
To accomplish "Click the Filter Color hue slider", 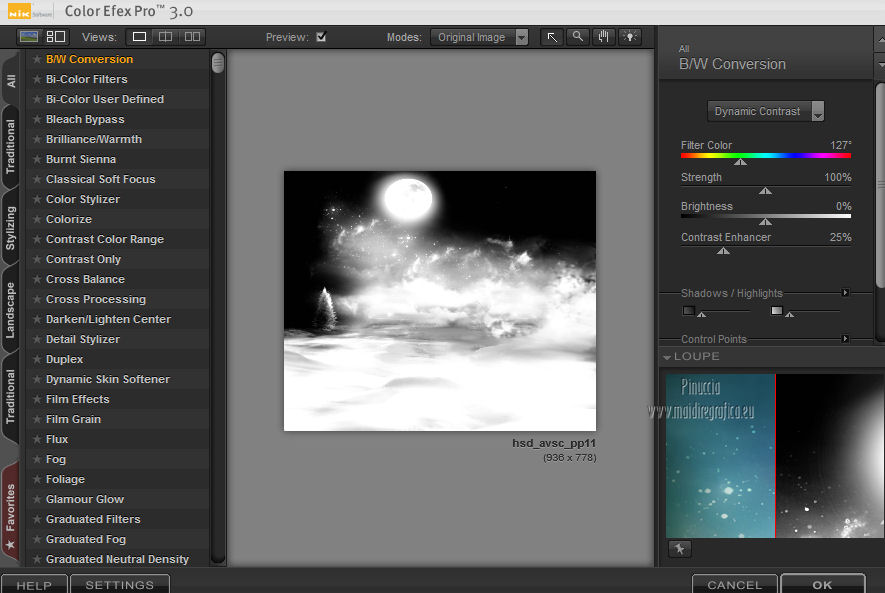I will pos(765,156).
